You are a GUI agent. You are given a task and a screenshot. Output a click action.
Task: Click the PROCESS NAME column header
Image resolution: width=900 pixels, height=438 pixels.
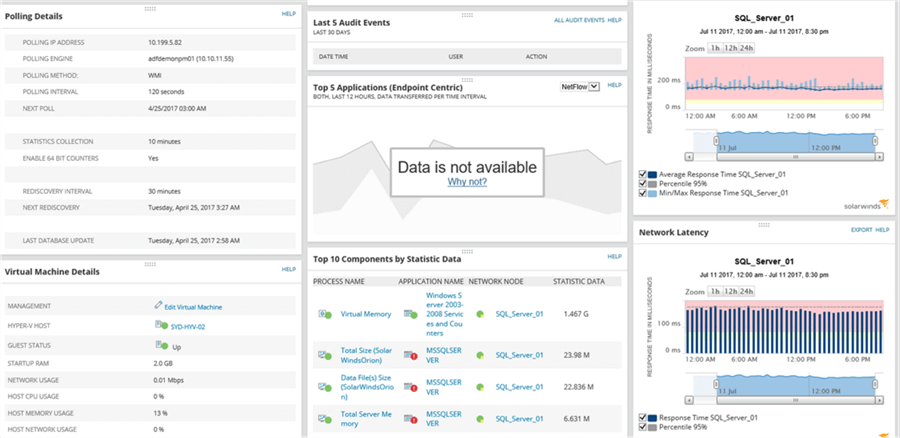pyautogui.click(x=339, y=282)
